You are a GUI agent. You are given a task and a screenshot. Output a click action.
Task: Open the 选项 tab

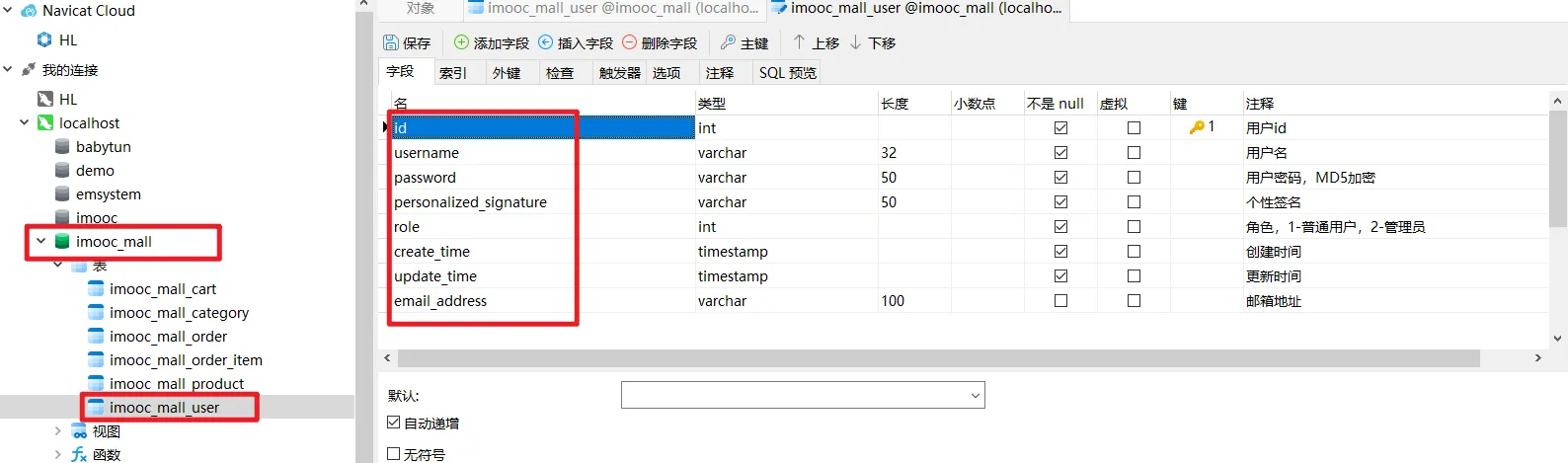click(x=666, y=73)
